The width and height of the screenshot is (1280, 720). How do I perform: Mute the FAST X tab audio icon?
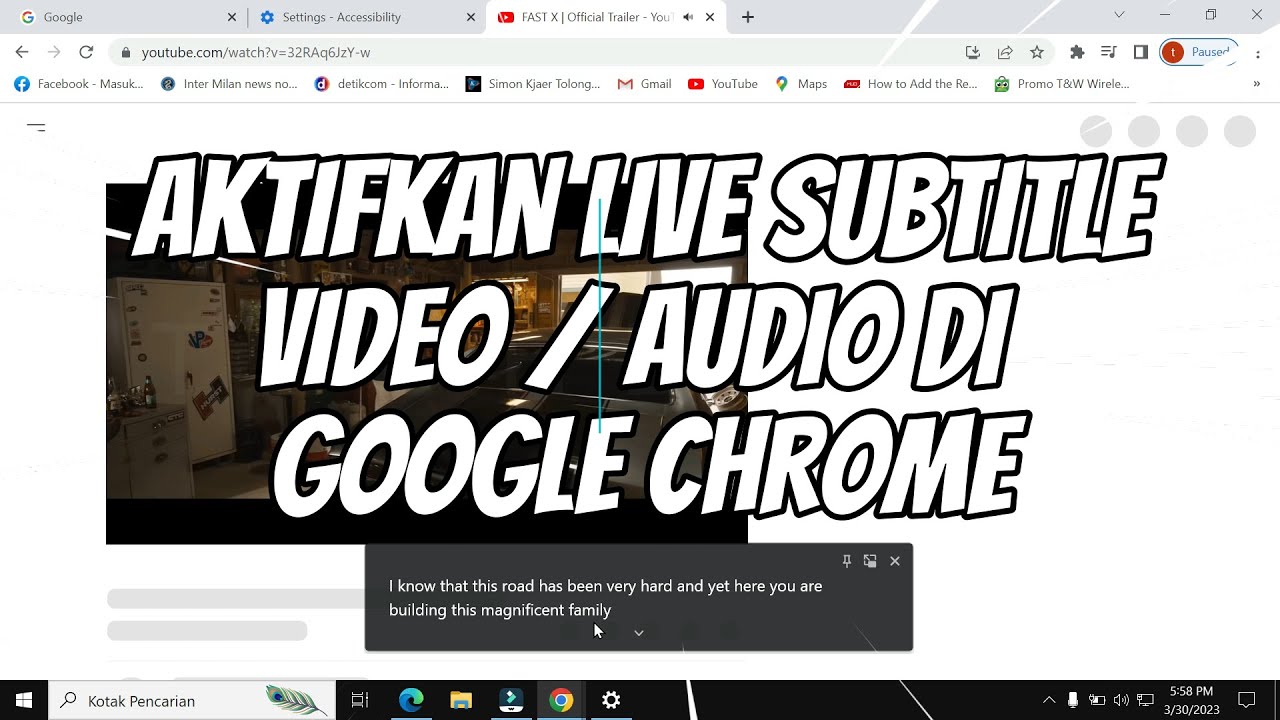[688, 17]
